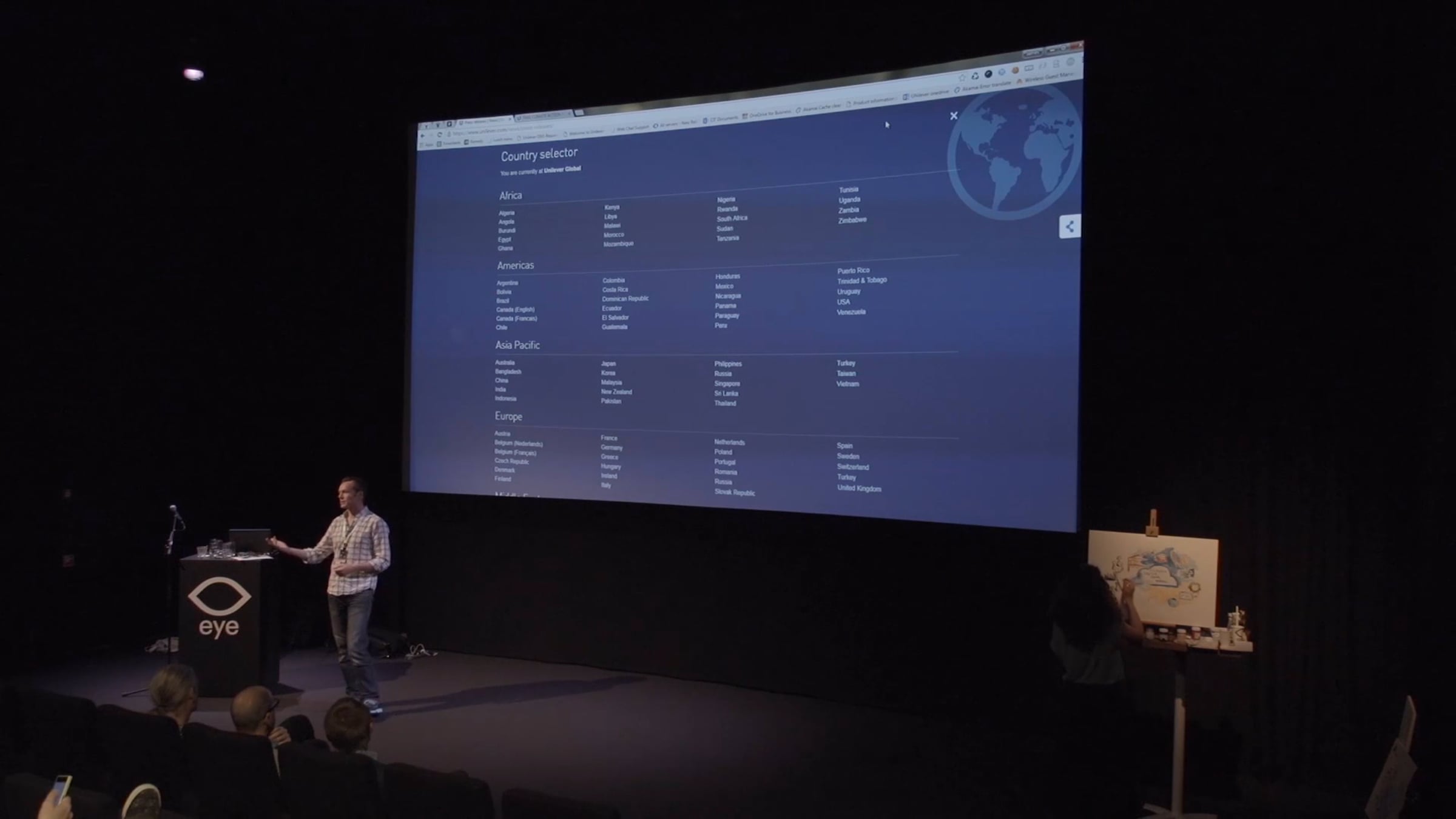Pick Canada (English) from the Americas list

[515, 309]
